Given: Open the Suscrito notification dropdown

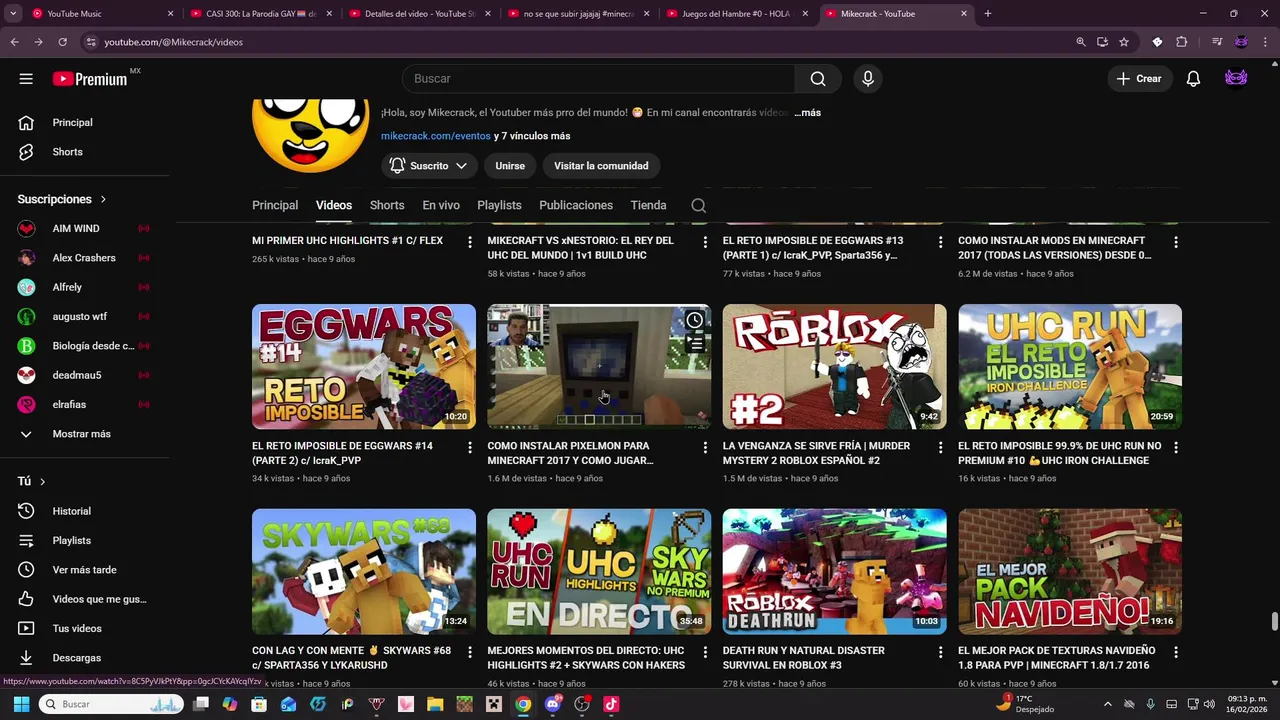Looking at the screenshot, I should [429, 166].
